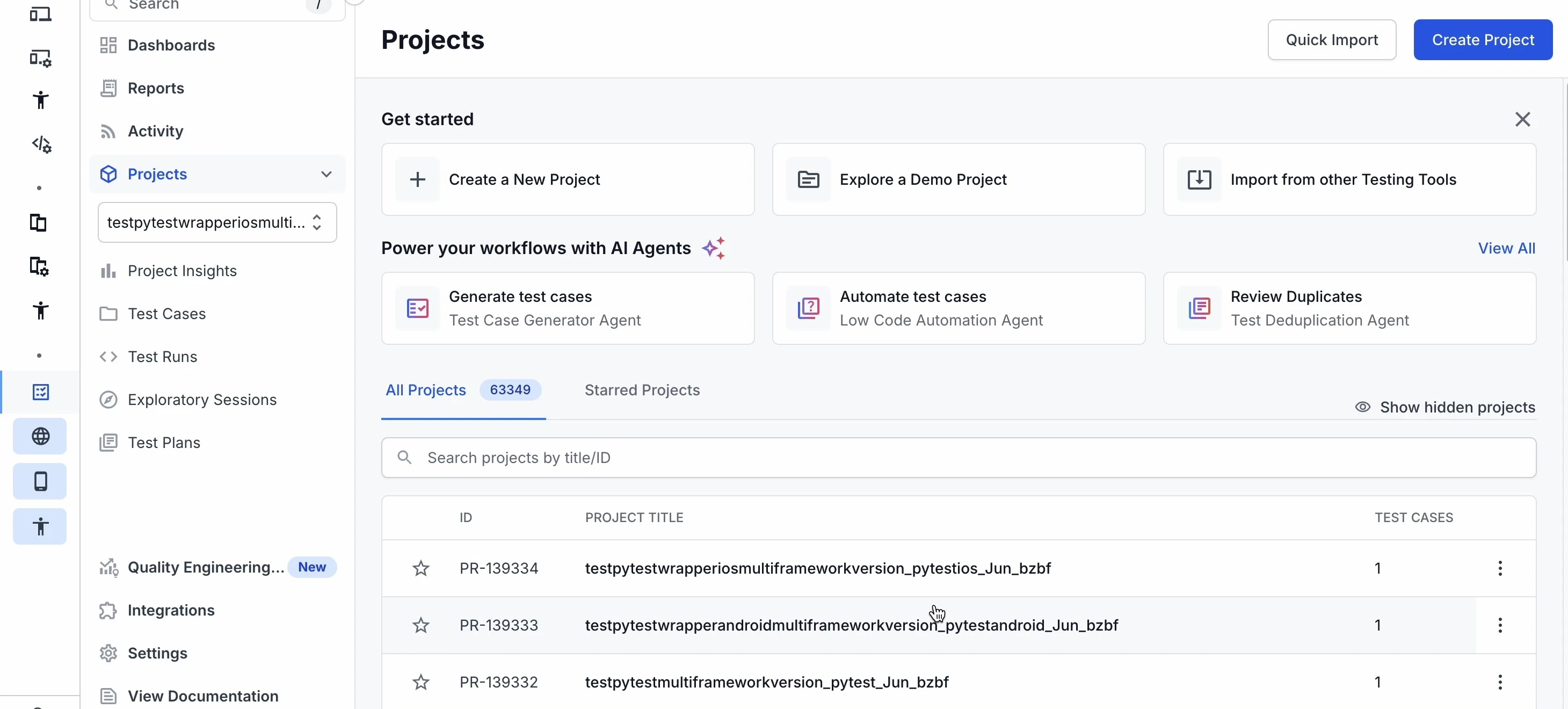
Task: Click the PR-139333 ID cell
Action: pyautogui.click(x=498, y=625)
